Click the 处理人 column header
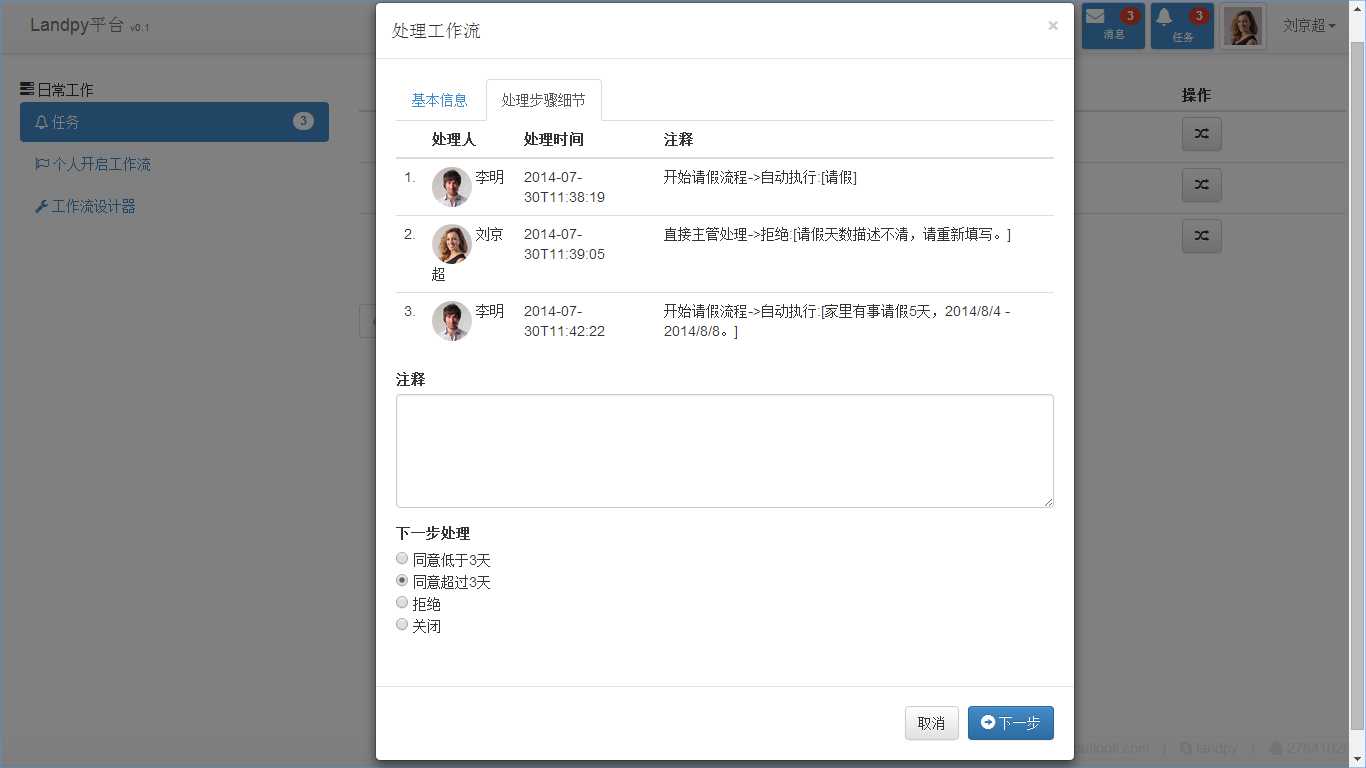This screenshot has width=1366, height=768. click(x=454, y=139)
